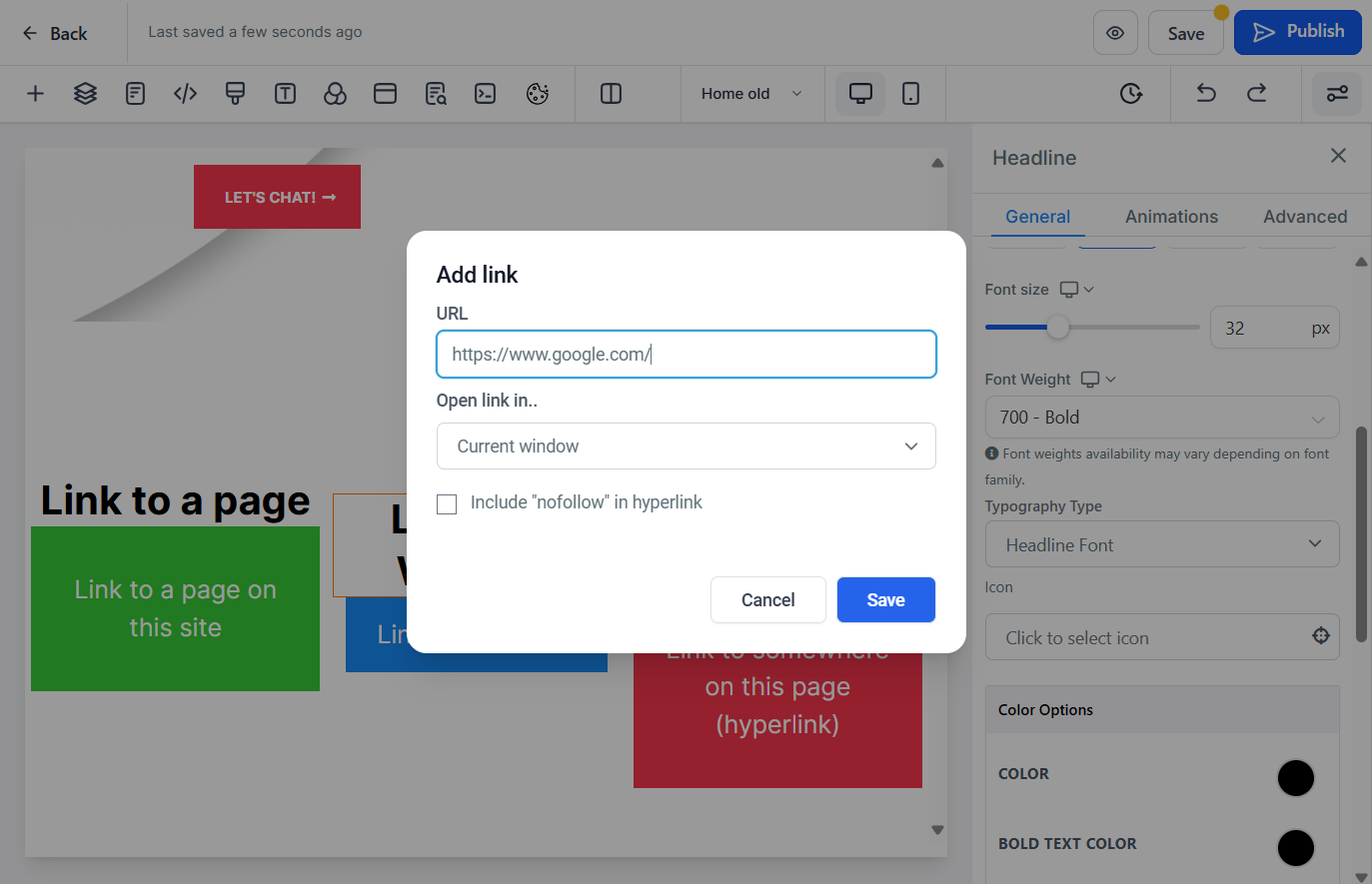
Task: Open the BOLD TEXT COLOR swatch
Action: point(1296,847)
